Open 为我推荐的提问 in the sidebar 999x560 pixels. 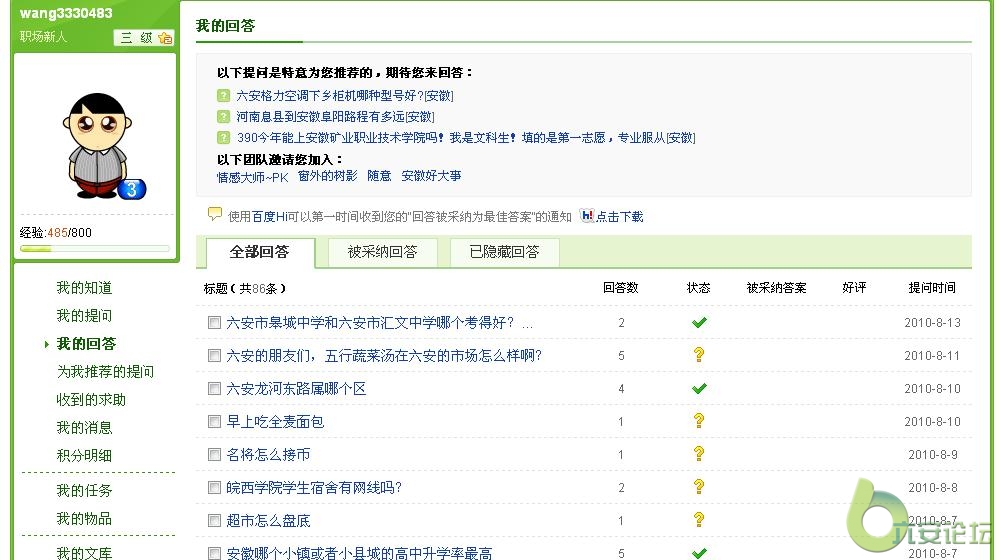point(105,372)
